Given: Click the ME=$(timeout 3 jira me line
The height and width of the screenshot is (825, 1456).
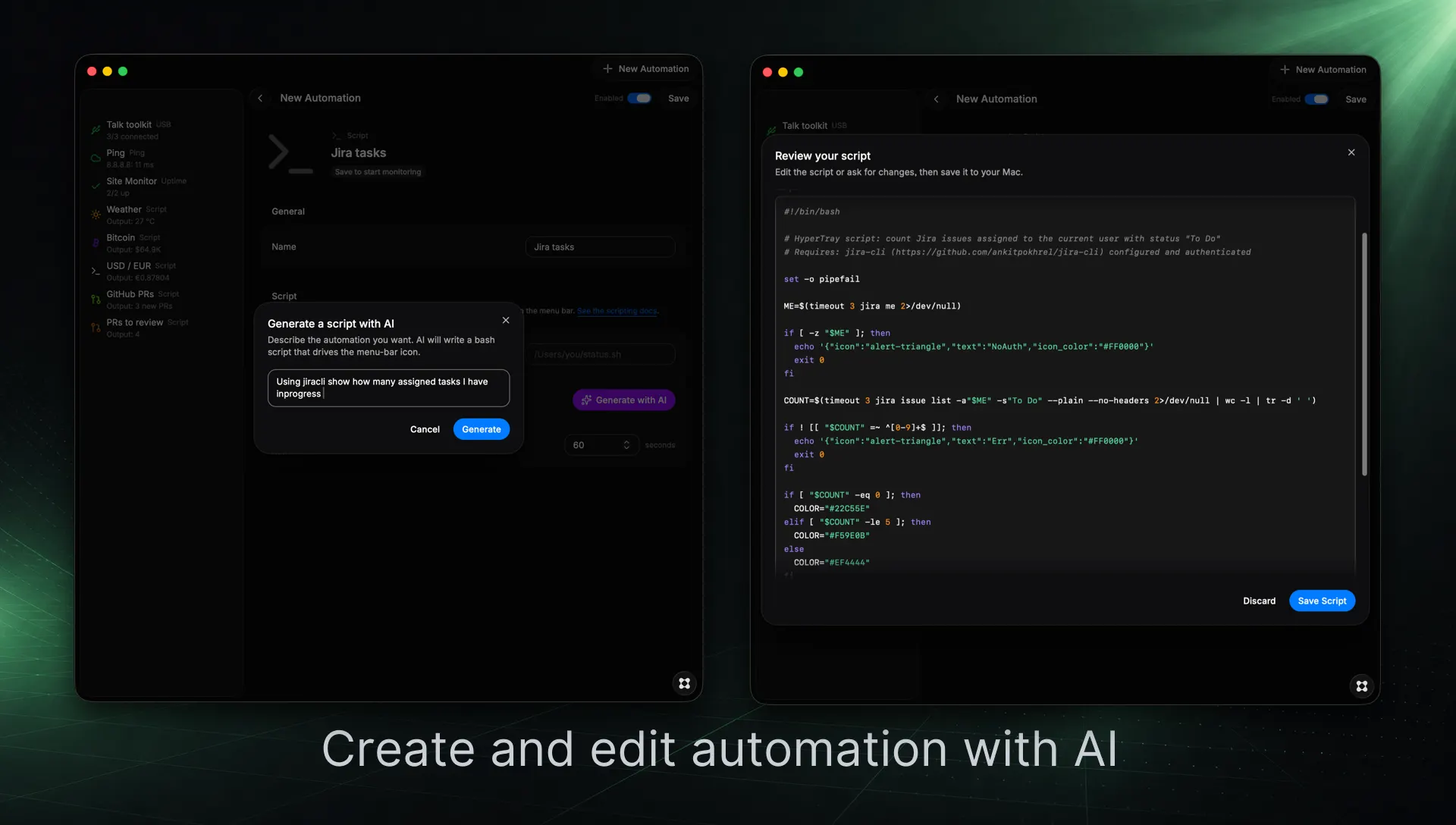Looking at the screenshot, I should coord(872,306).
